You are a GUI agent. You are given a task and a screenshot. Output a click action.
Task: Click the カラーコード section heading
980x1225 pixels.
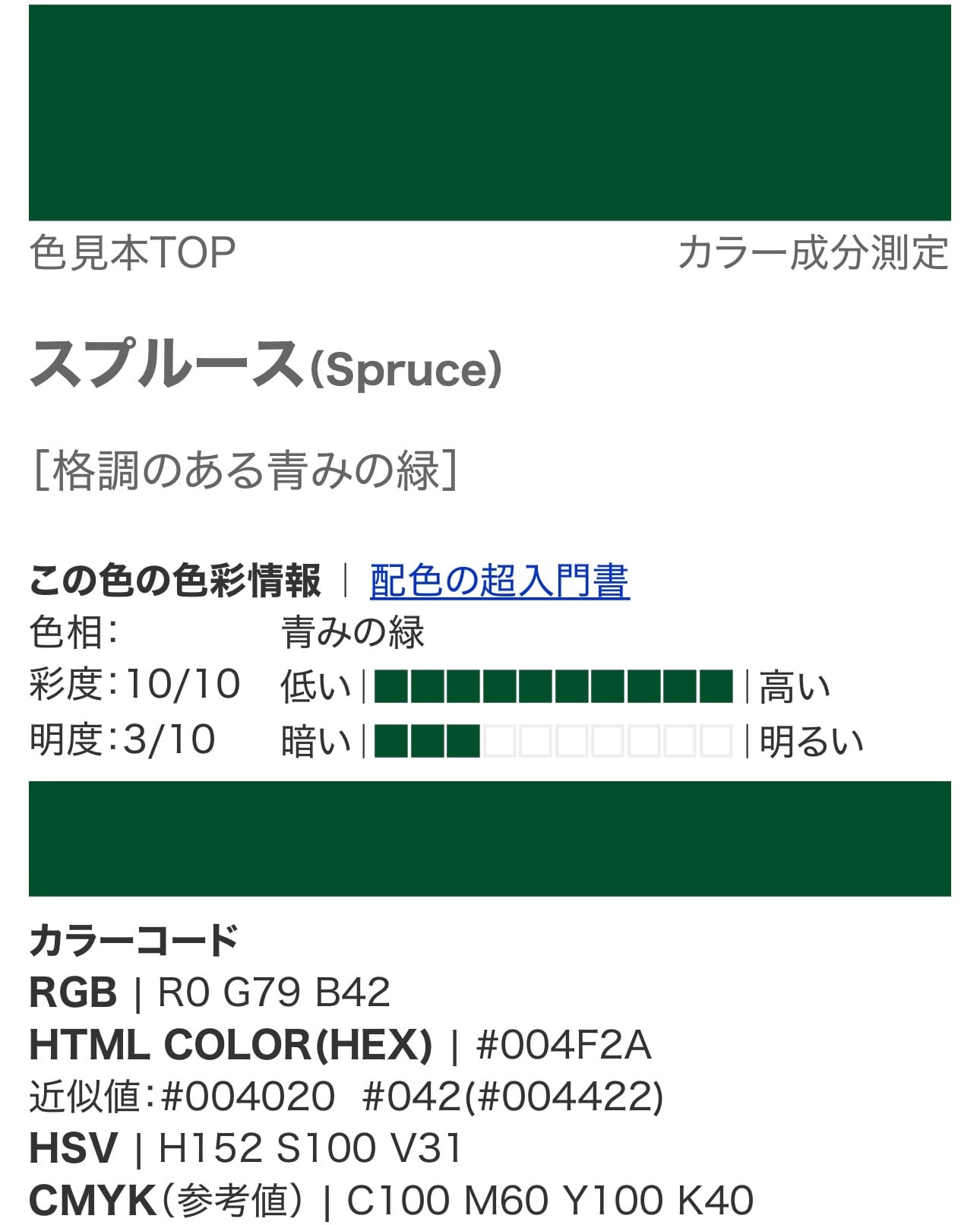coord(134,940)
